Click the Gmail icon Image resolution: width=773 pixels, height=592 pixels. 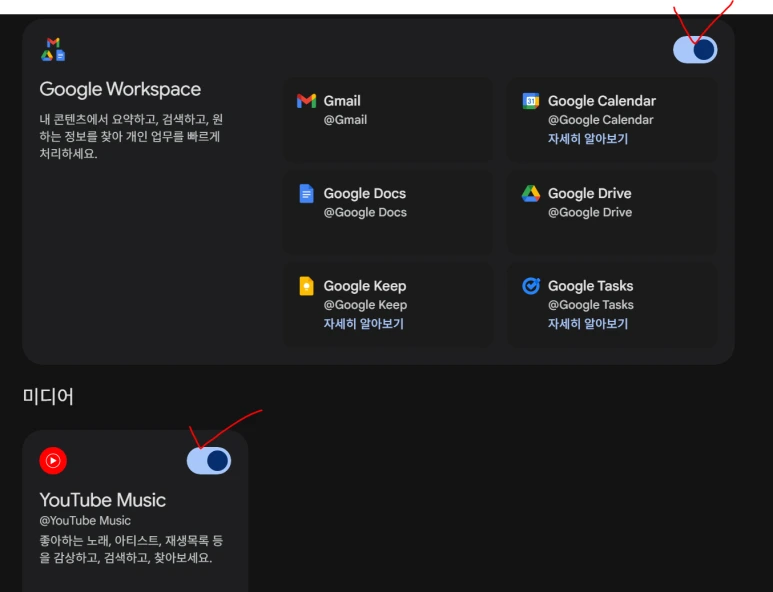point(306,101)
